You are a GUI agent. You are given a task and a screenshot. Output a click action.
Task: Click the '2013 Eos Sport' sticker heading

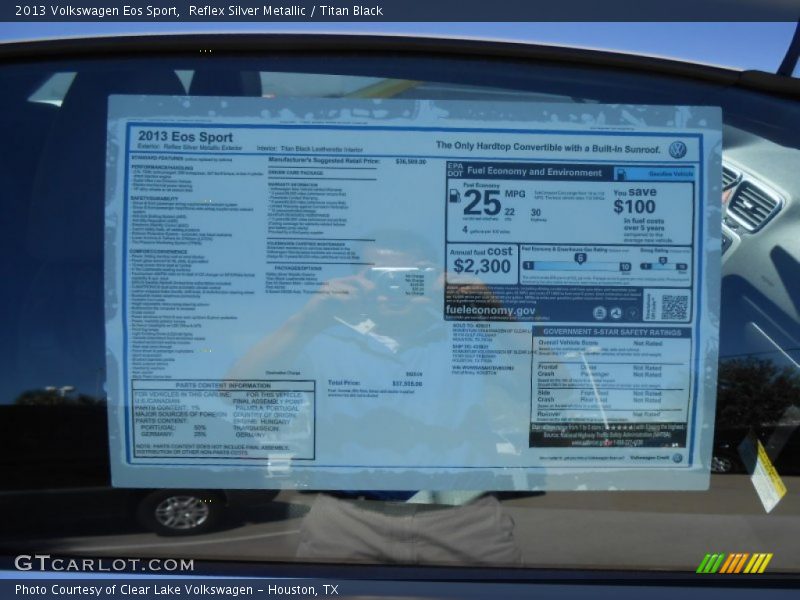click(x=185, y=136)
